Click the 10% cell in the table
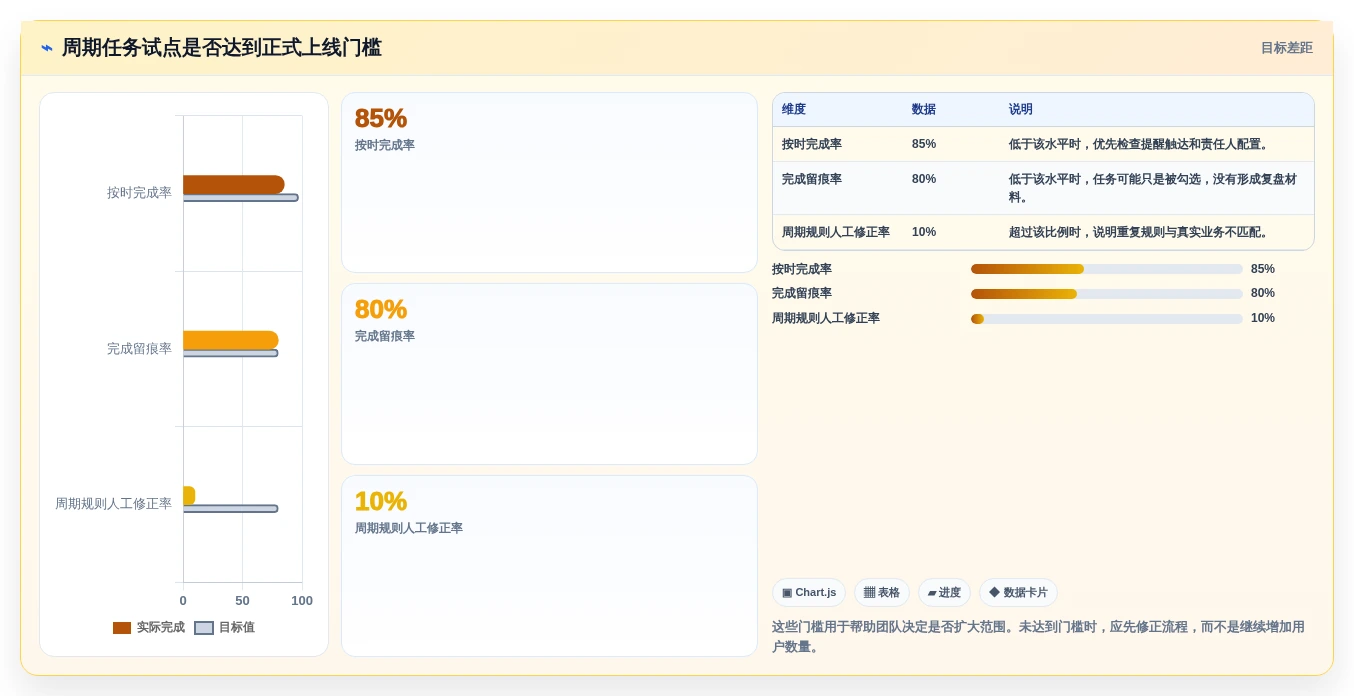 [x=924, y=232]
